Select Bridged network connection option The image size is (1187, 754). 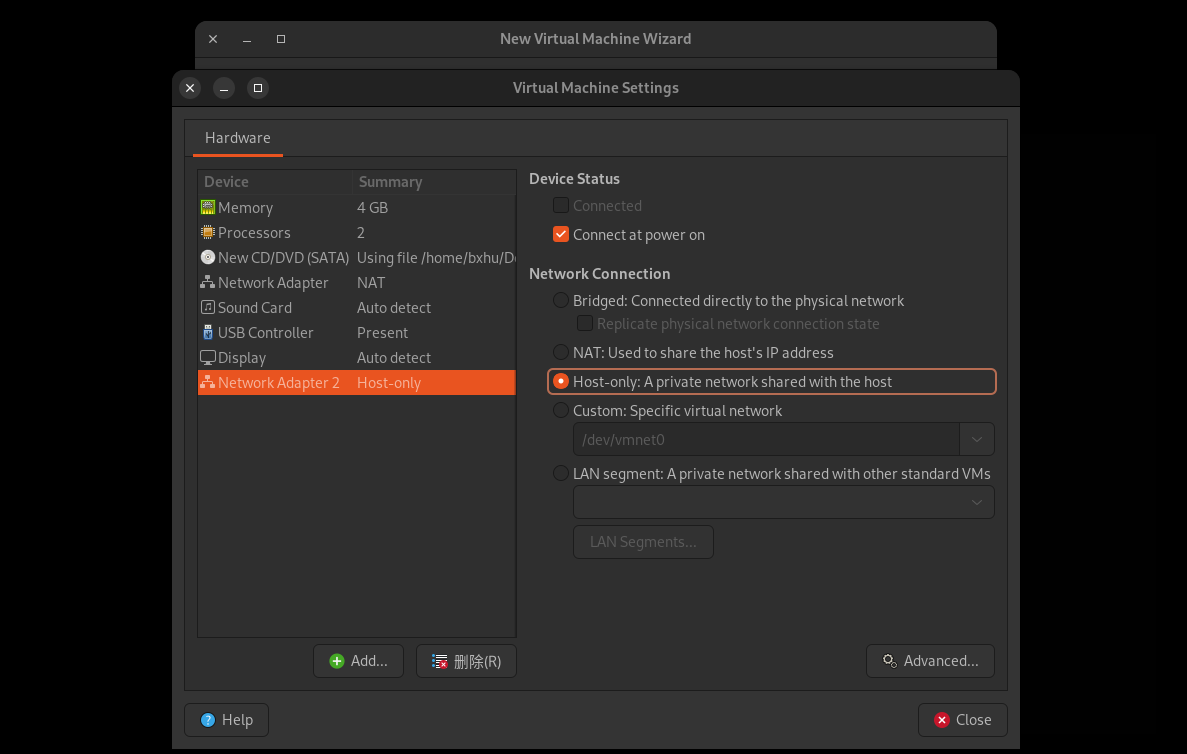coord(561,301)
